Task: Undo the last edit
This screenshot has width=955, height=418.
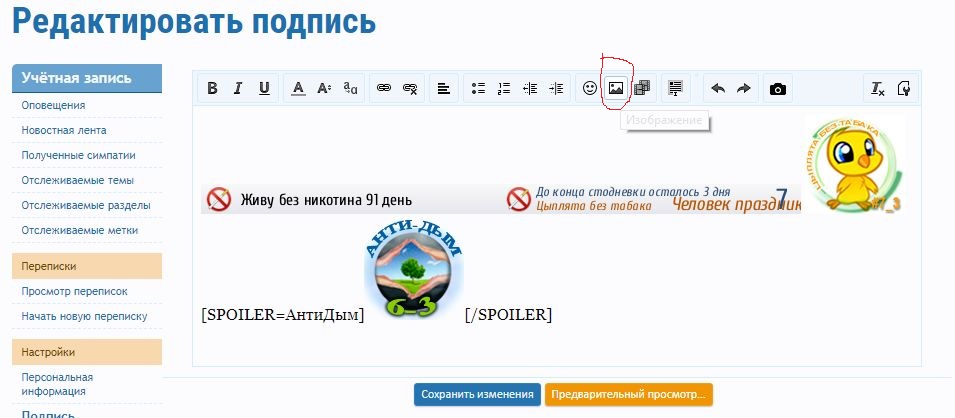Action: tap(718, 88)
